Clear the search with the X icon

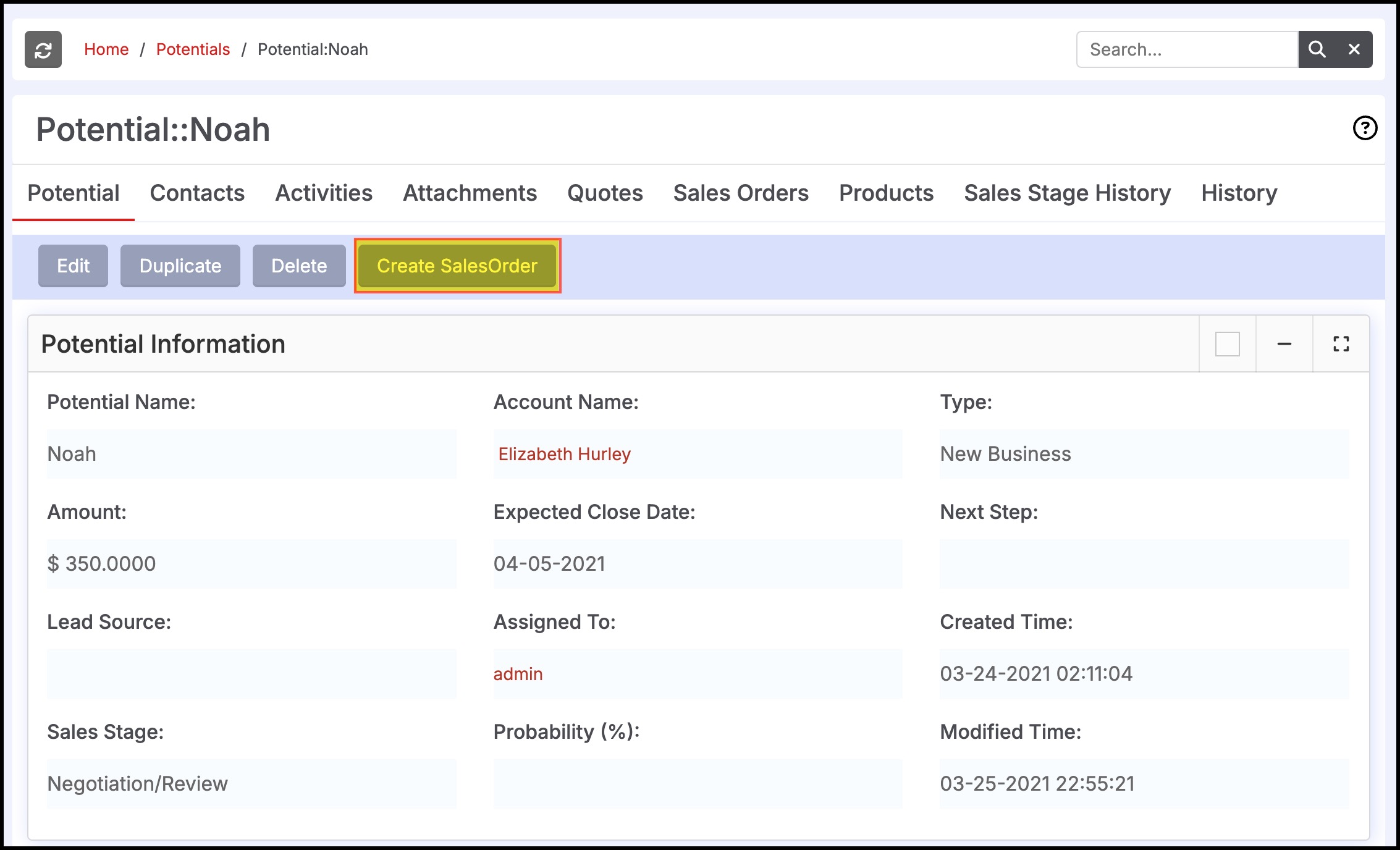click(1354, 49)
